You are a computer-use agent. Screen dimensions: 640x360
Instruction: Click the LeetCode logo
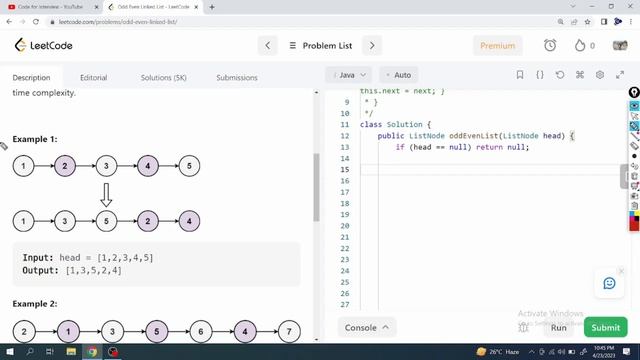tap(43, 45)
